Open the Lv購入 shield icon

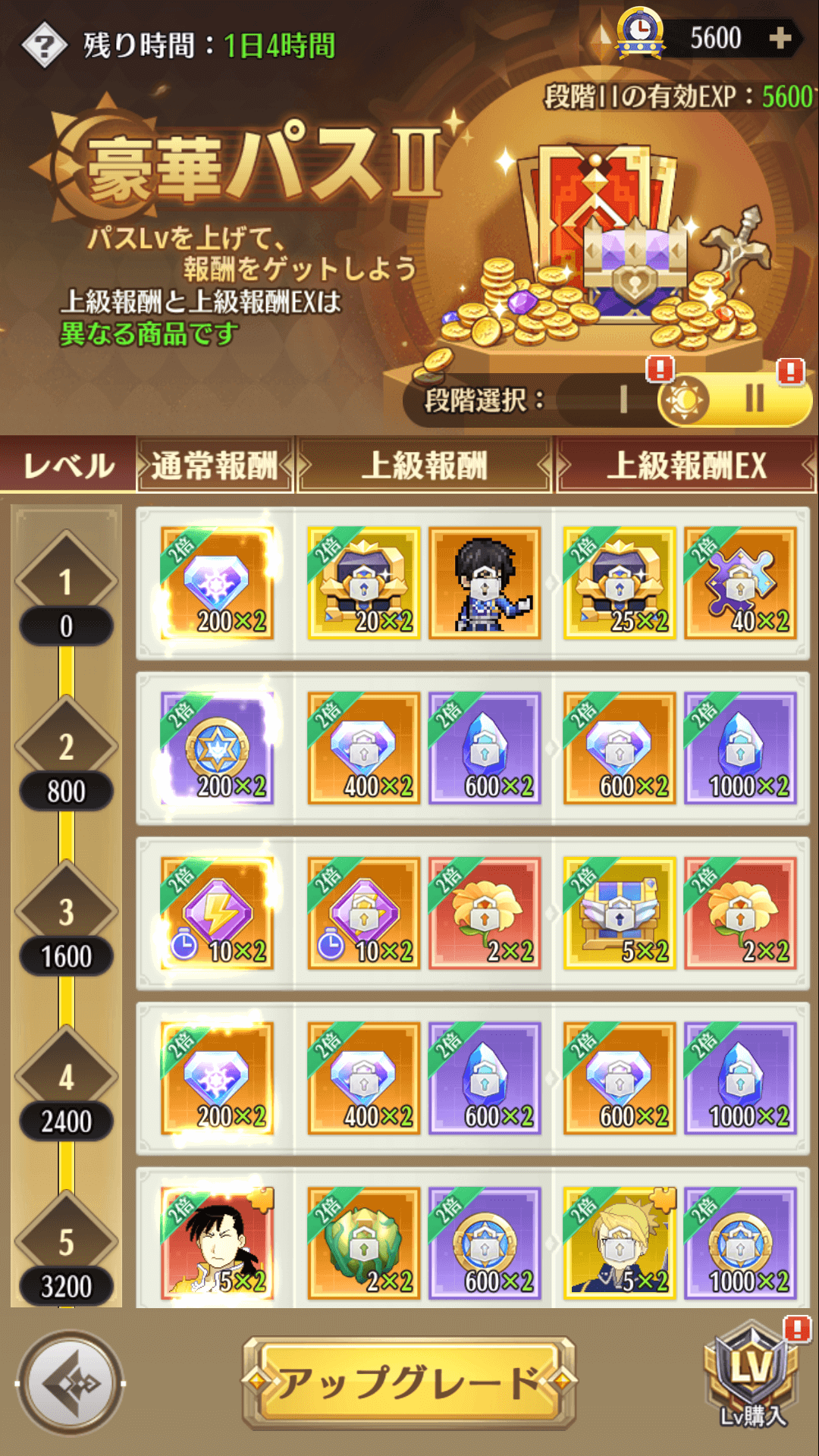pyautogui.click(x=752, y=1373)
